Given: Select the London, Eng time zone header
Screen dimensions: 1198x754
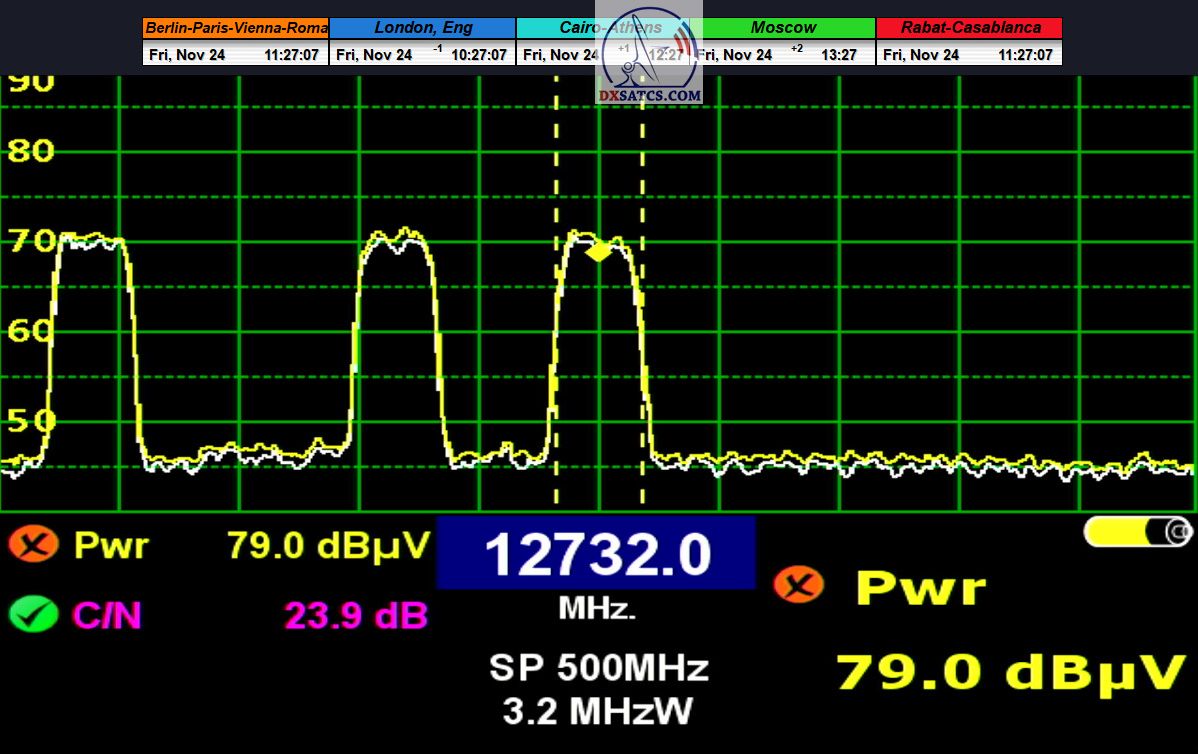Looking at the screenshot, I should pyautogui.click(x=422, y=28).
